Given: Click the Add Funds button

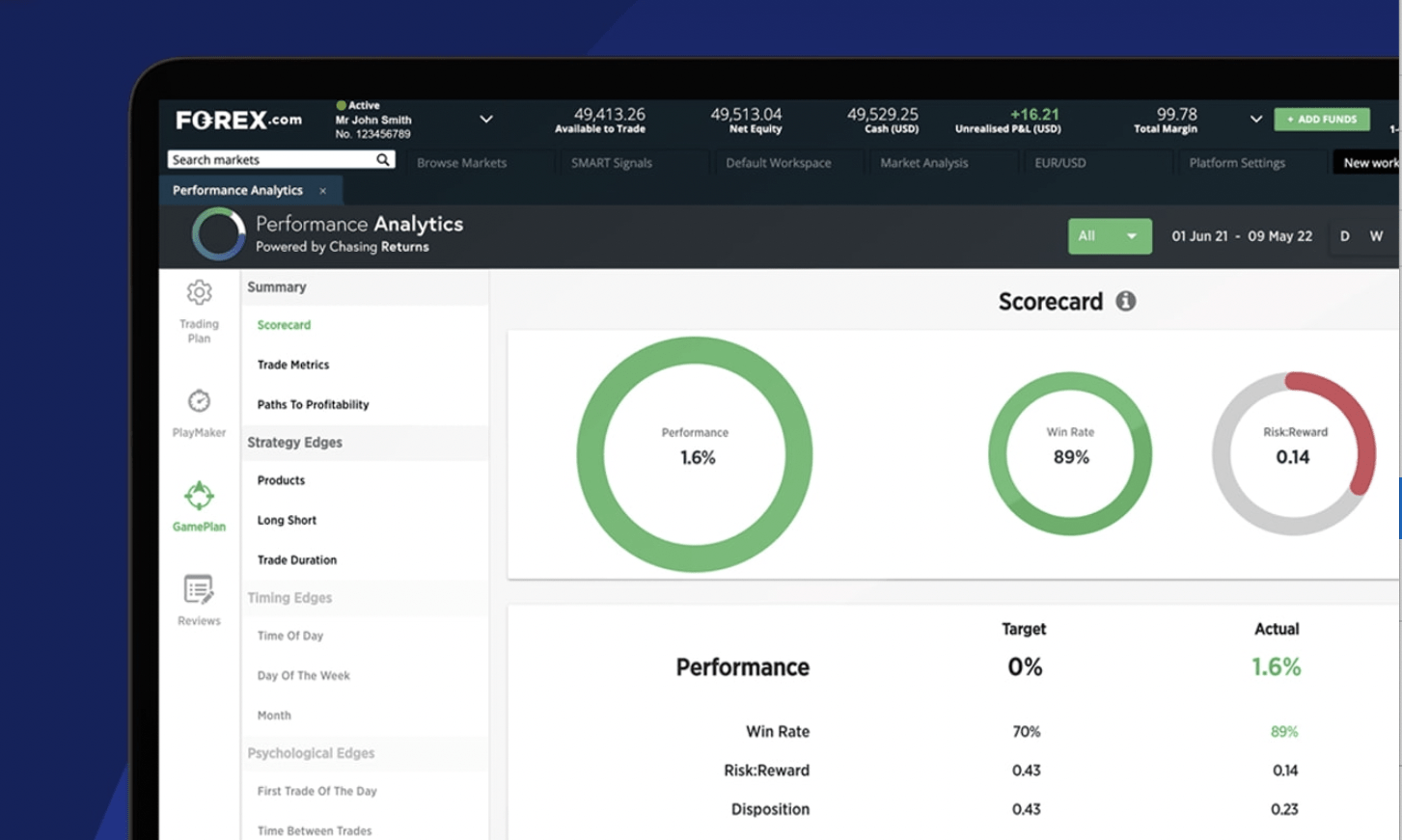Looking at the screenshot, I should click(x=1322, y=120).
